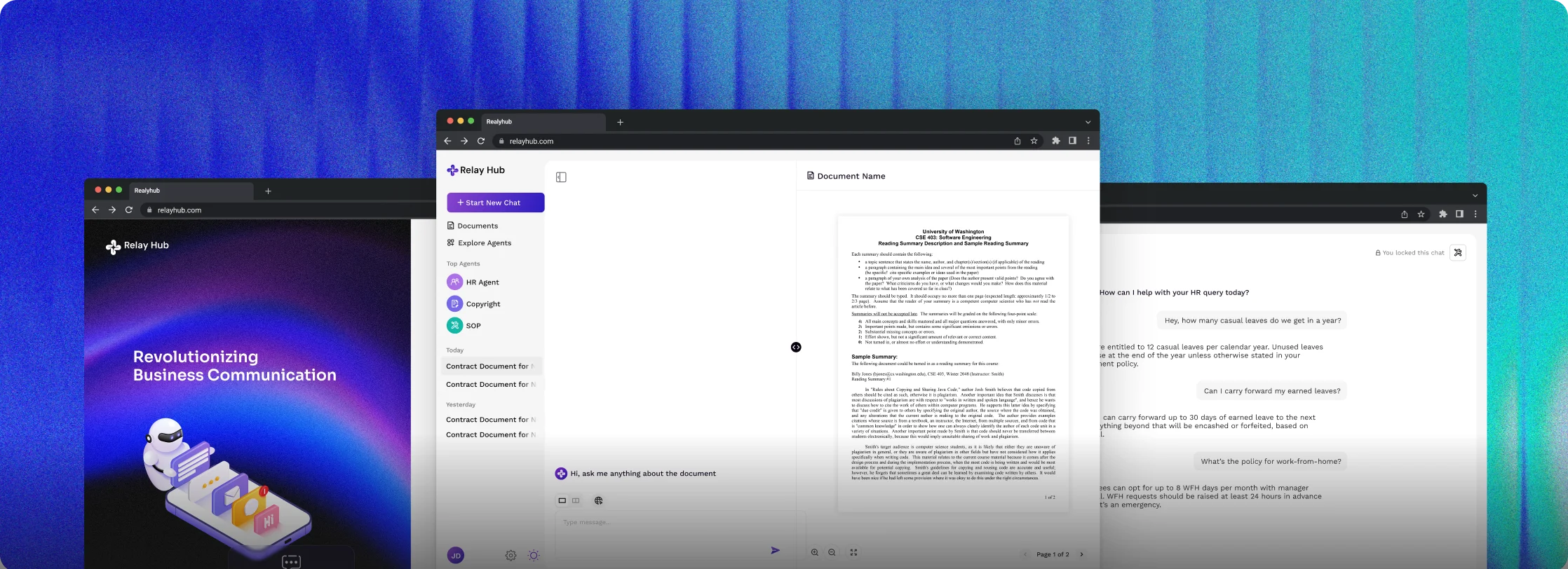Click the unlock chat icon button
Screen dimensions: 1568x569
pos(1458,253)
